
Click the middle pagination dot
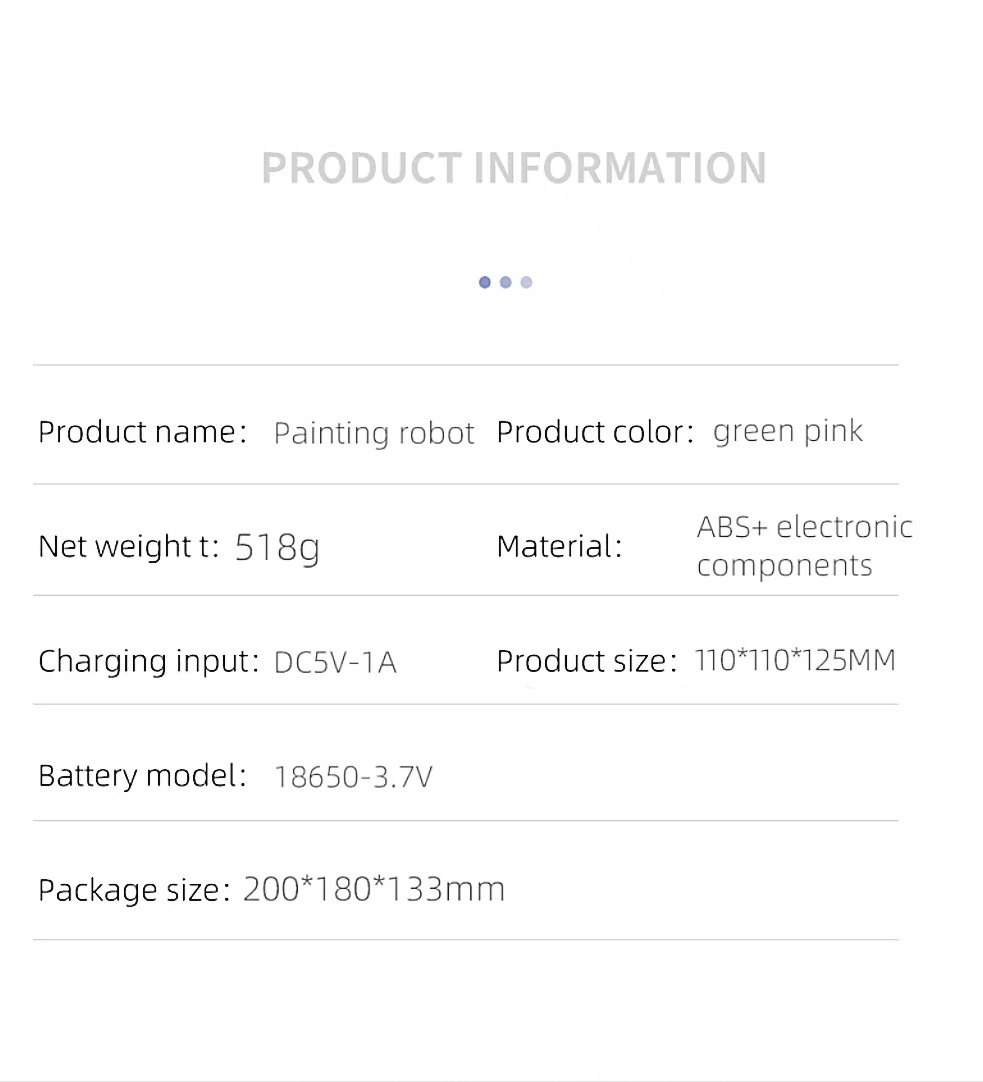pos(506,282)
